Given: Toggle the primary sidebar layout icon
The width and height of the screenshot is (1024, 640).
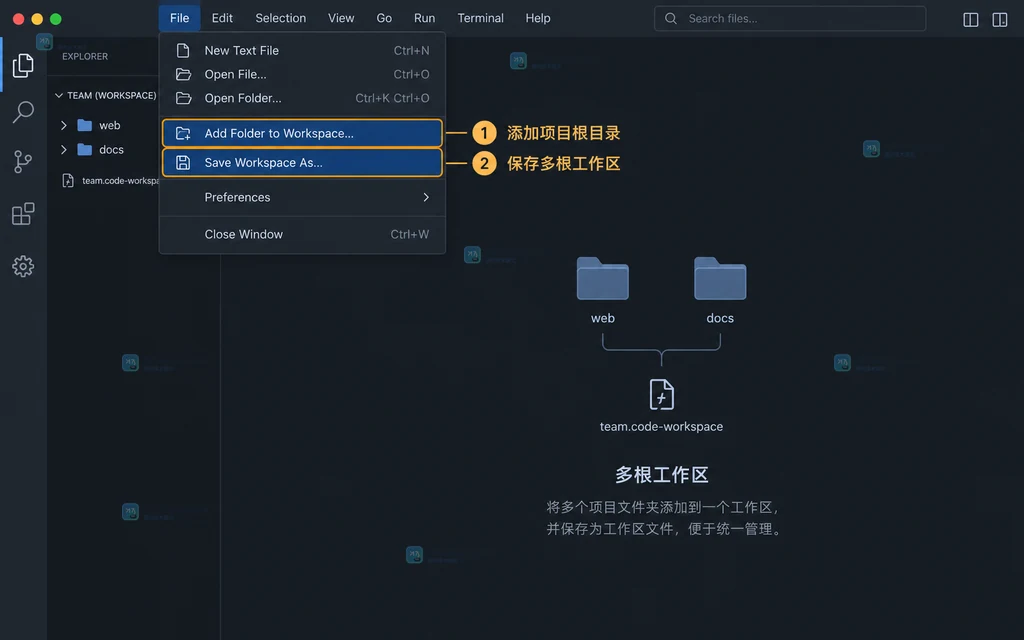Looking at the screenshot, I should (970, 20).
